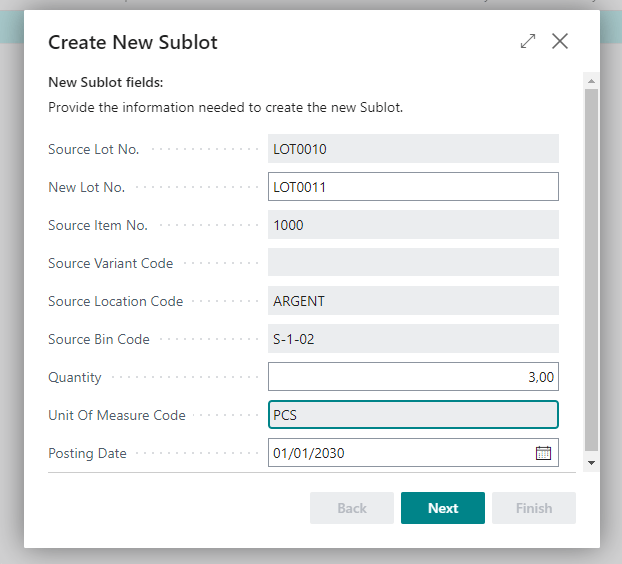Click the New Sublot fields heading
The image size is (622, 564).
(x=105, y=82)
